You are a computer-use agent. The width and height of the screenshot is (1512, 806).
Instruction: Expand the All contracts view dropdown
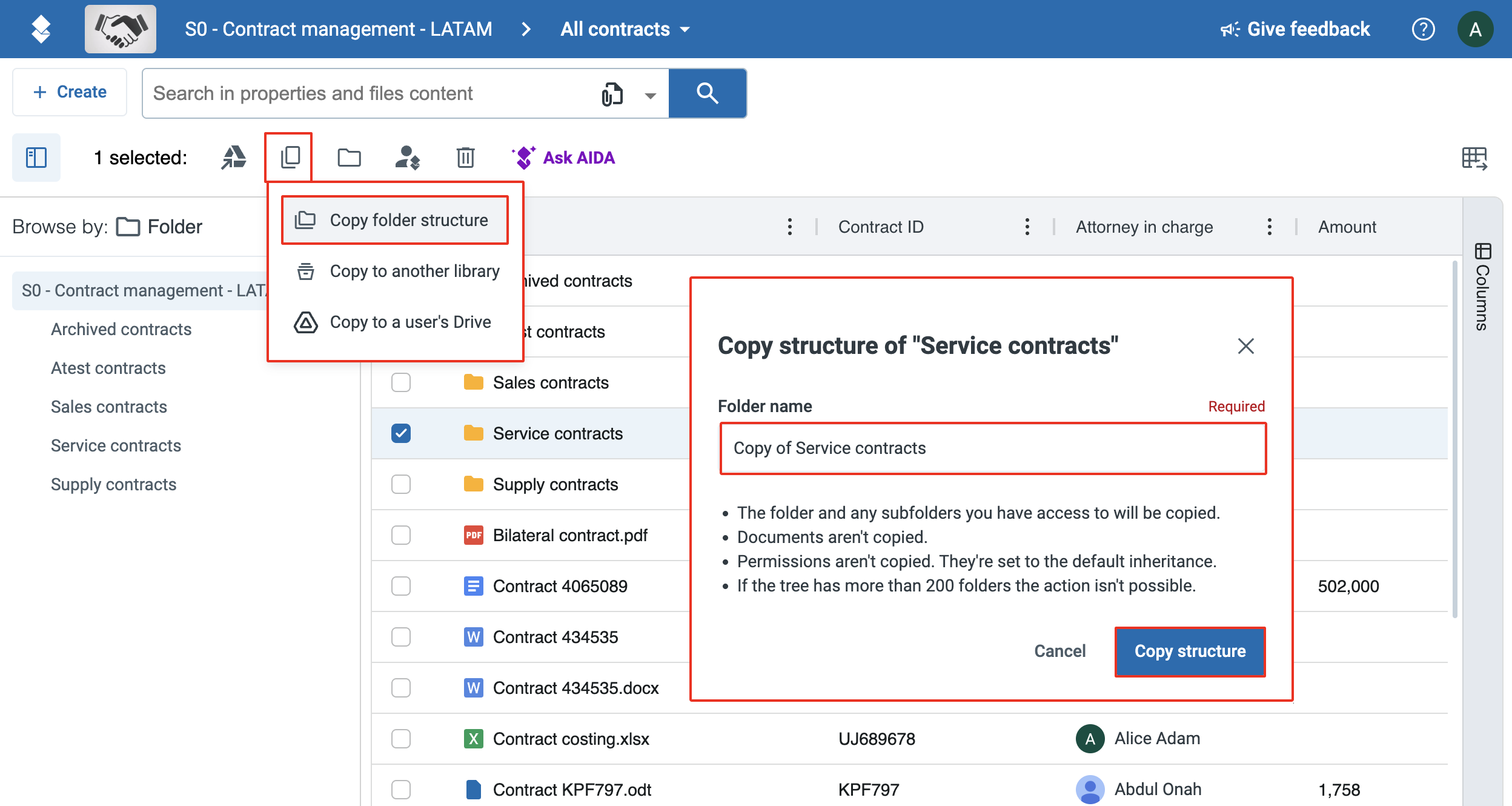pyautogui.click(x=625, y=29)
